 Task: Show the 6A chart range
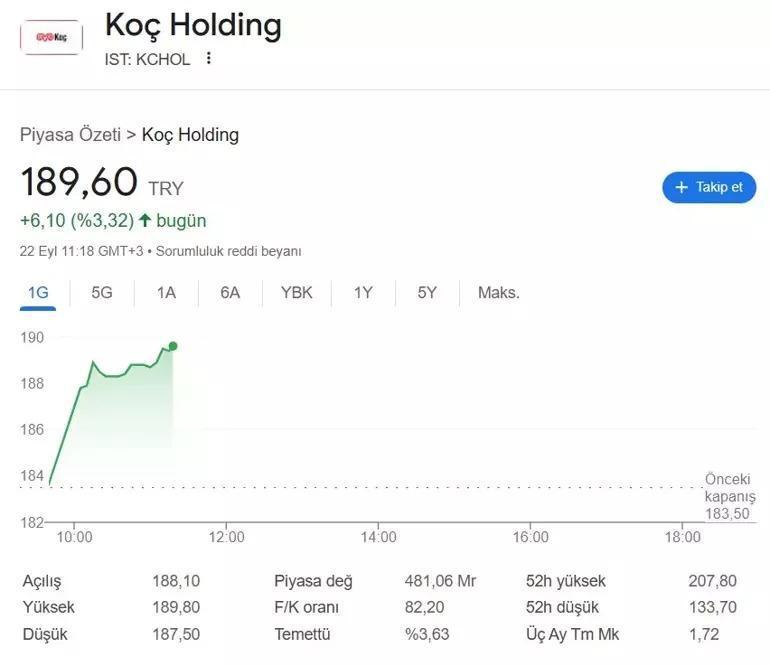click(x=230, y=293)
